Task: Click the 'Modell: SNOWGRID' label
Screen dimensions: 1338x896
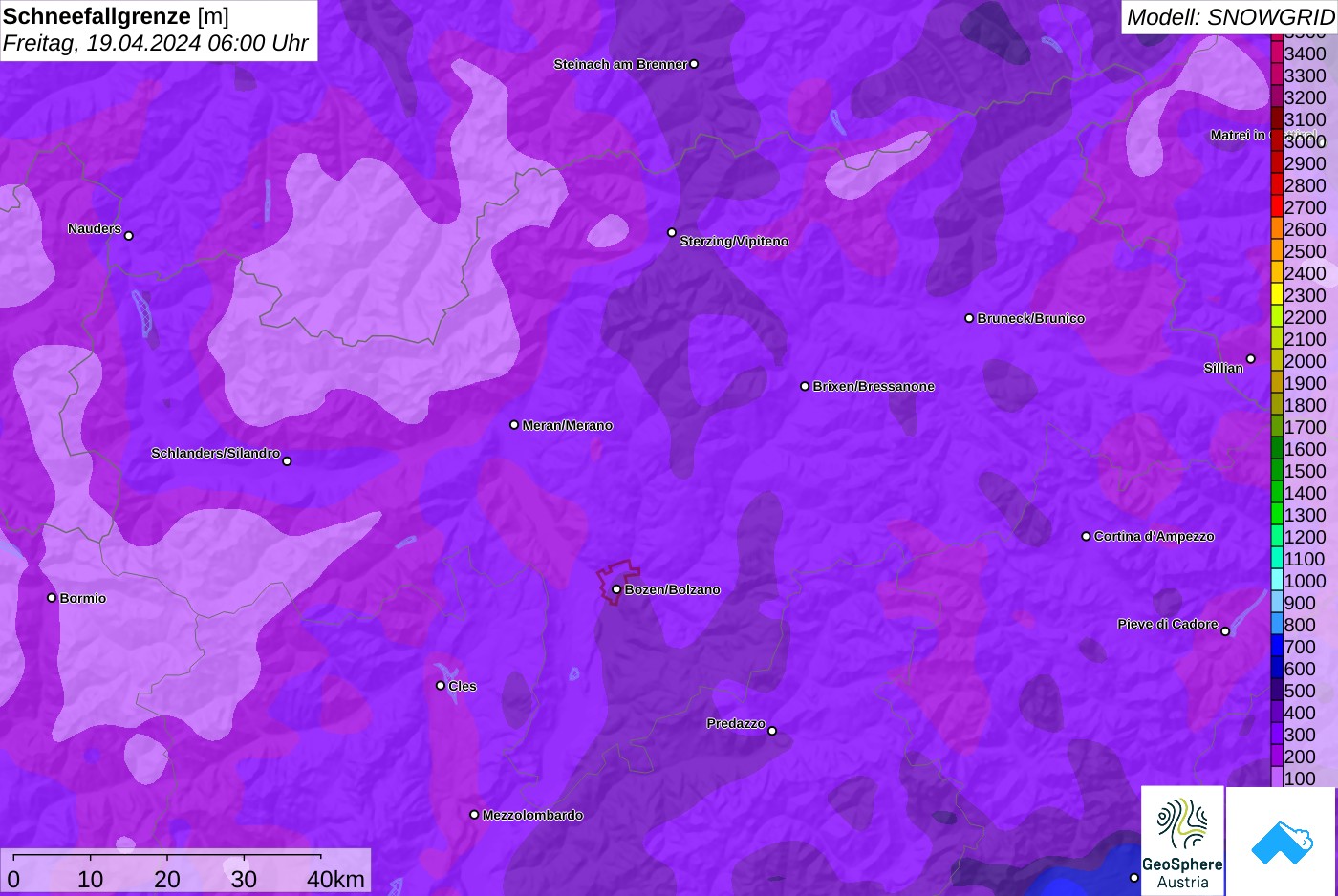Action: click(x=1230, y=17)
